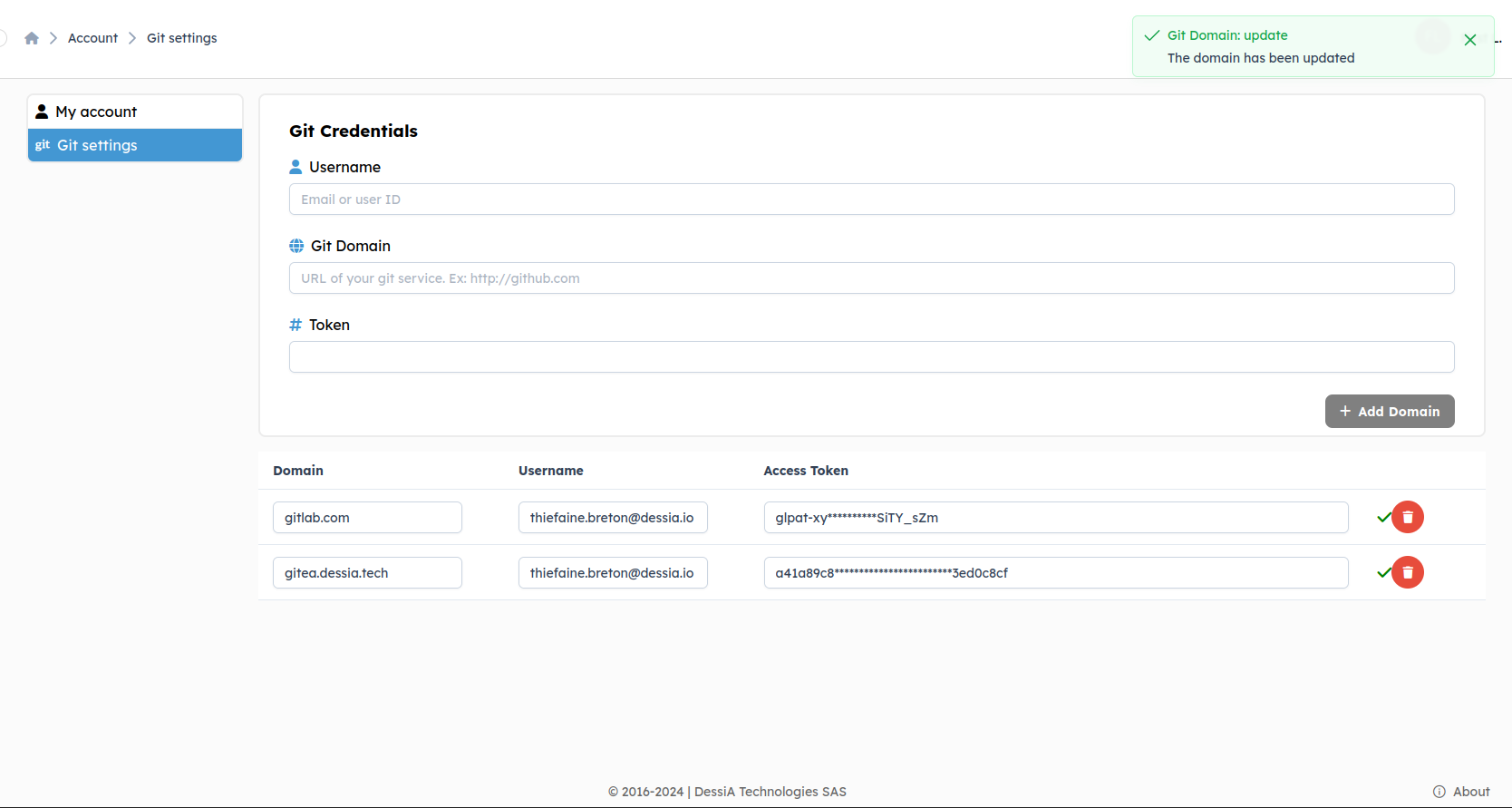Edit the gitlab.com row username field
Image resolution: width=1512 pixels, height=808 pixels.
tap(613, 518)
